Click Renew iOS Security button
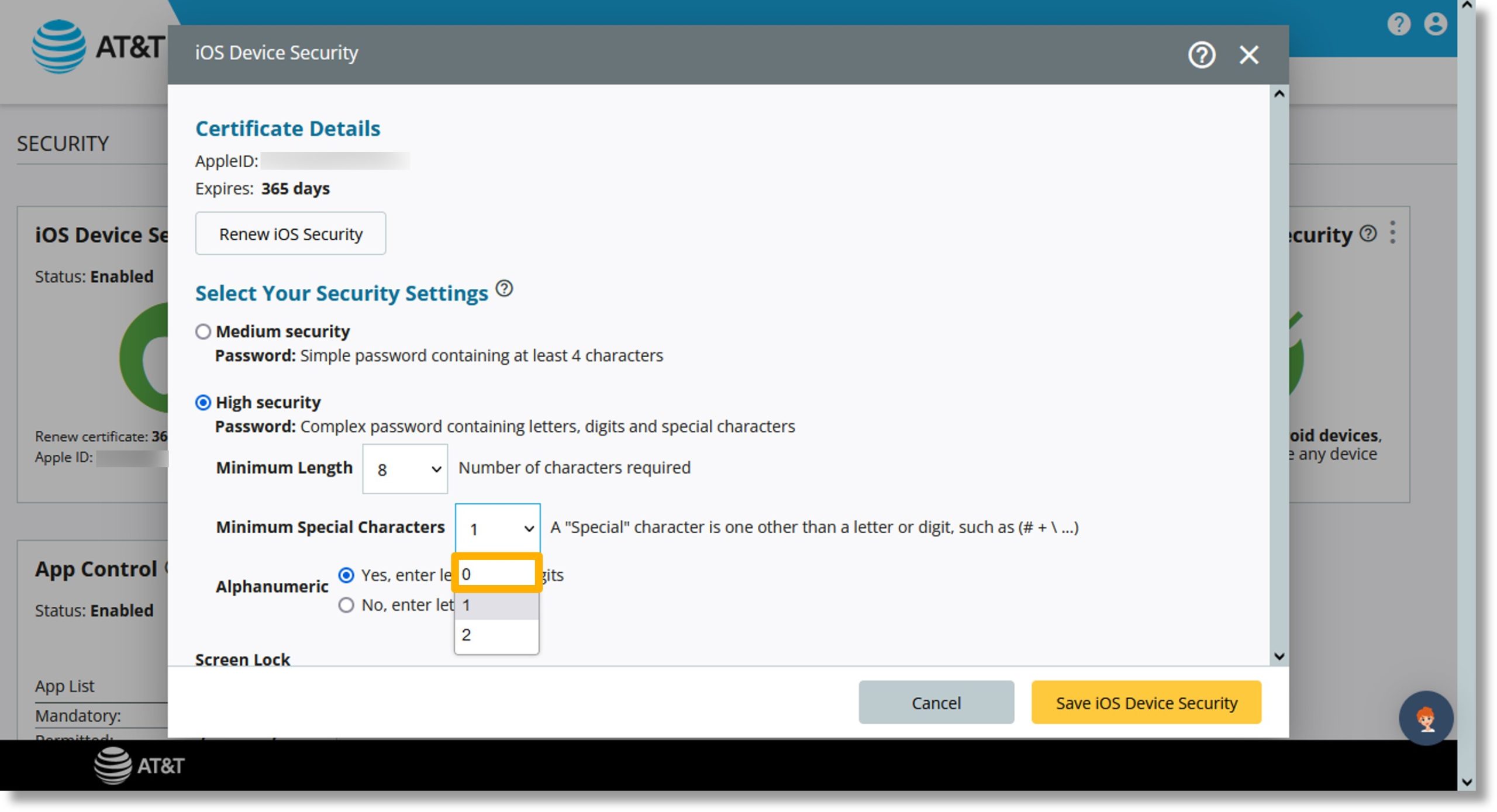Image resolution: width=1497 pixels, height=812 pixels. pos(291,233)
